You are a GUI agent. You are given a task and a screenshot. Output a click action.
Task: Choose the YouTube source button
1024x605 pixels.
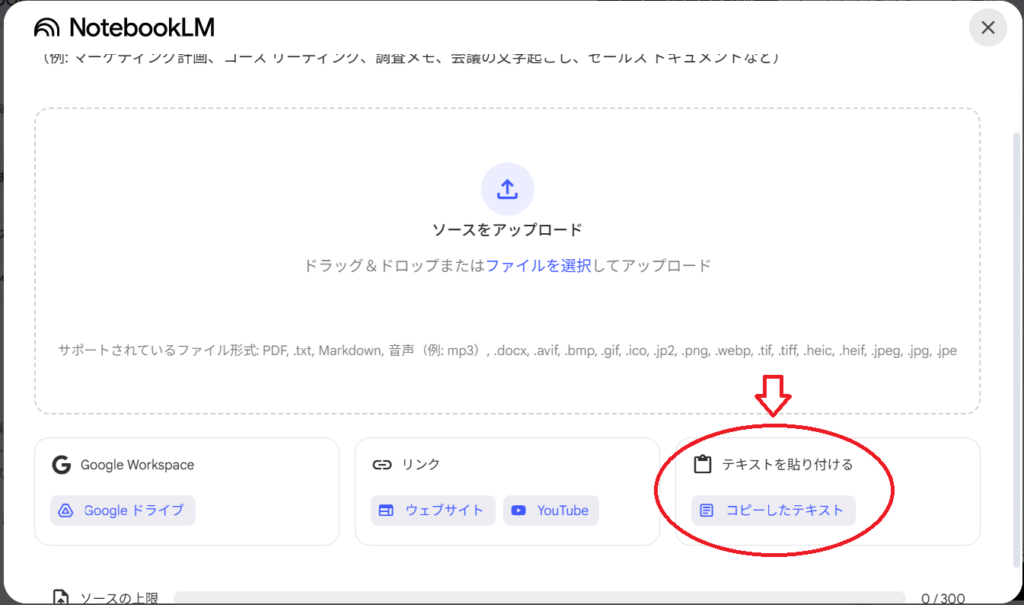click(x=551, y=511)
